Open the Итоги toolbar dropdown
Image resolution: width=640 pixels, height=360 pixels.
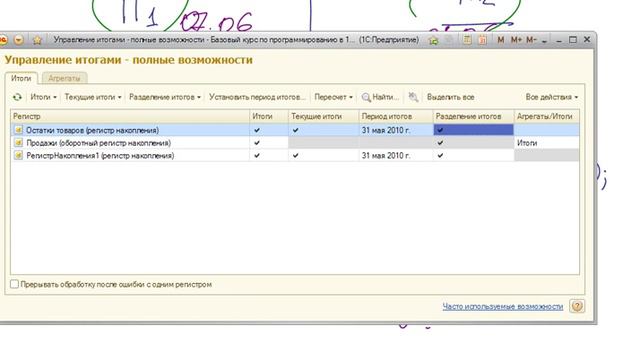tap(43, 97)
